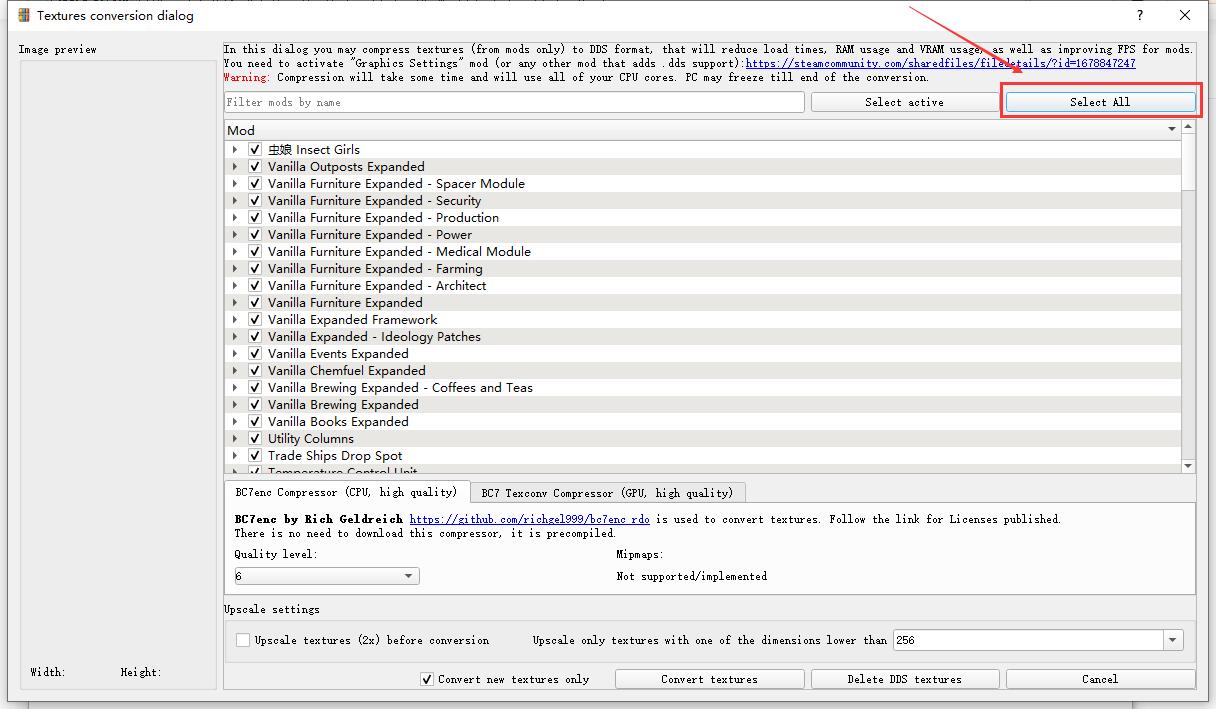
Task: Uncheck the Insect Girls mod checkbox
Action: (x=255, y=150)
